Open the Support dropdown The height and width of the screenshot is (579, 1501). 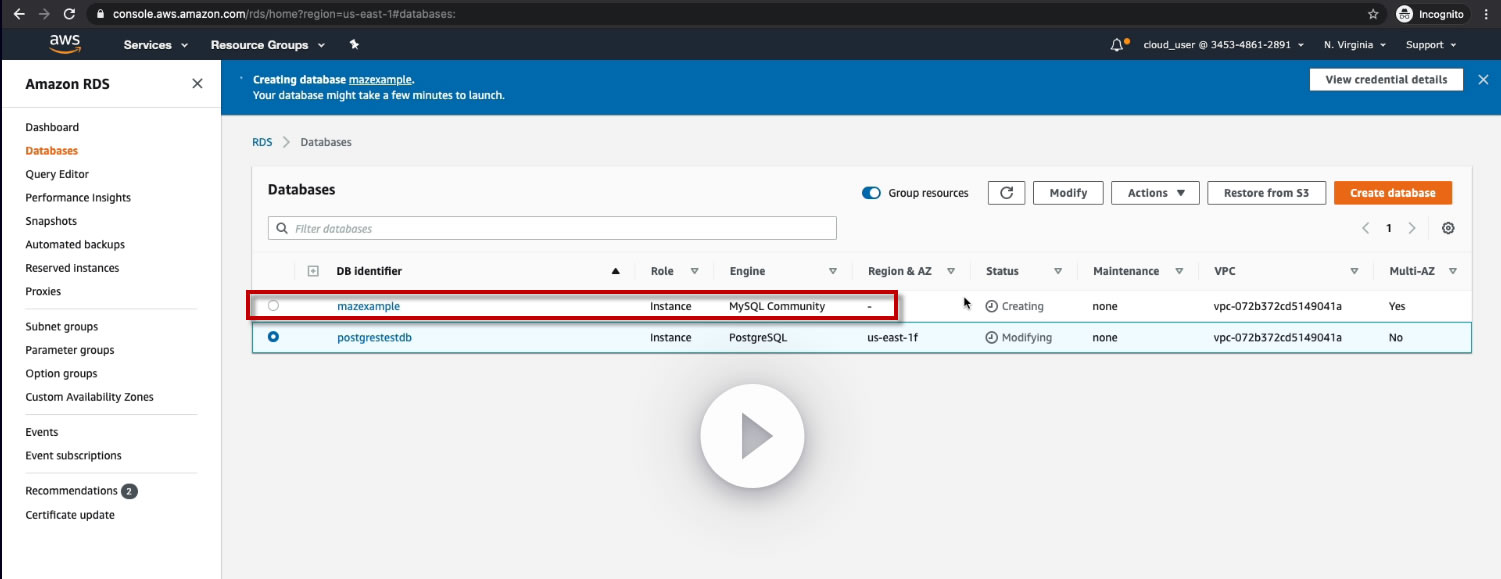pos(1431,45)
